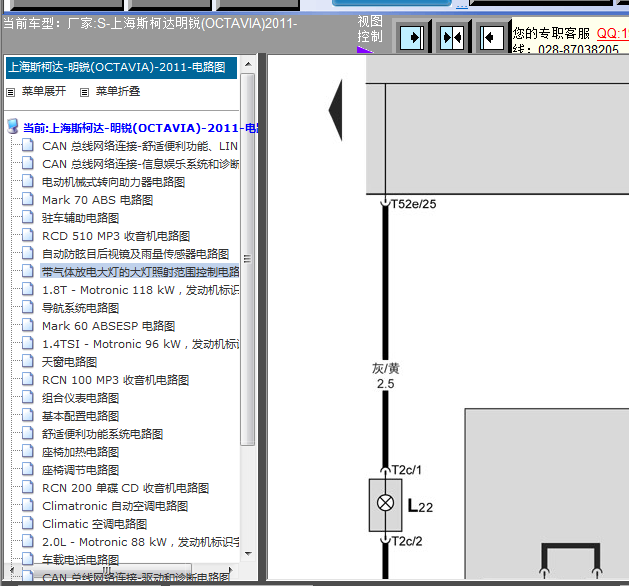The height and width of the screenshot is (586, 629).
Task: Open 座椅调节电路图
Action: tap(81, 470)
